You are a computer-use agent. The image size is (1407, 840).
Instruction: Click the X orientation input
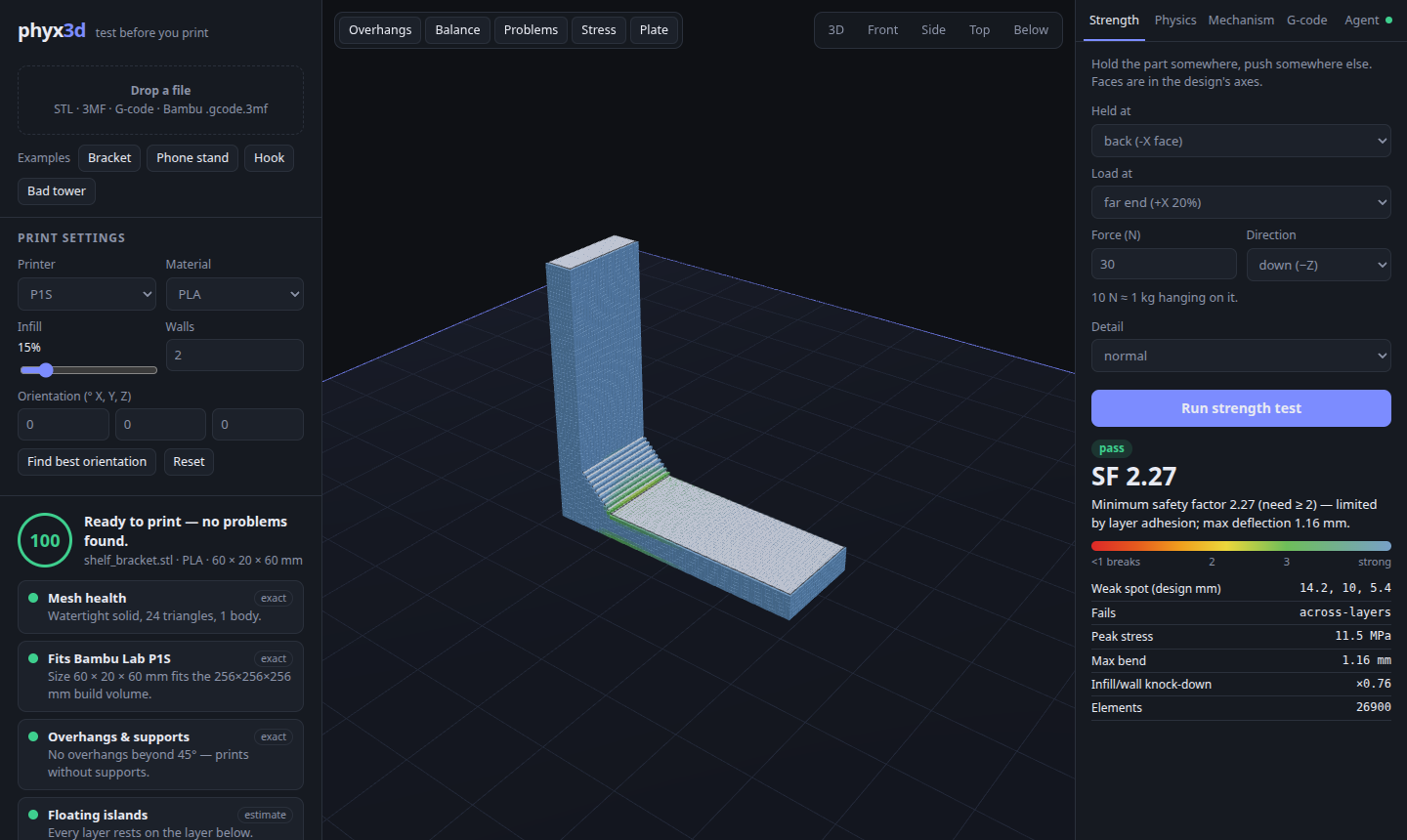[64, 424]
